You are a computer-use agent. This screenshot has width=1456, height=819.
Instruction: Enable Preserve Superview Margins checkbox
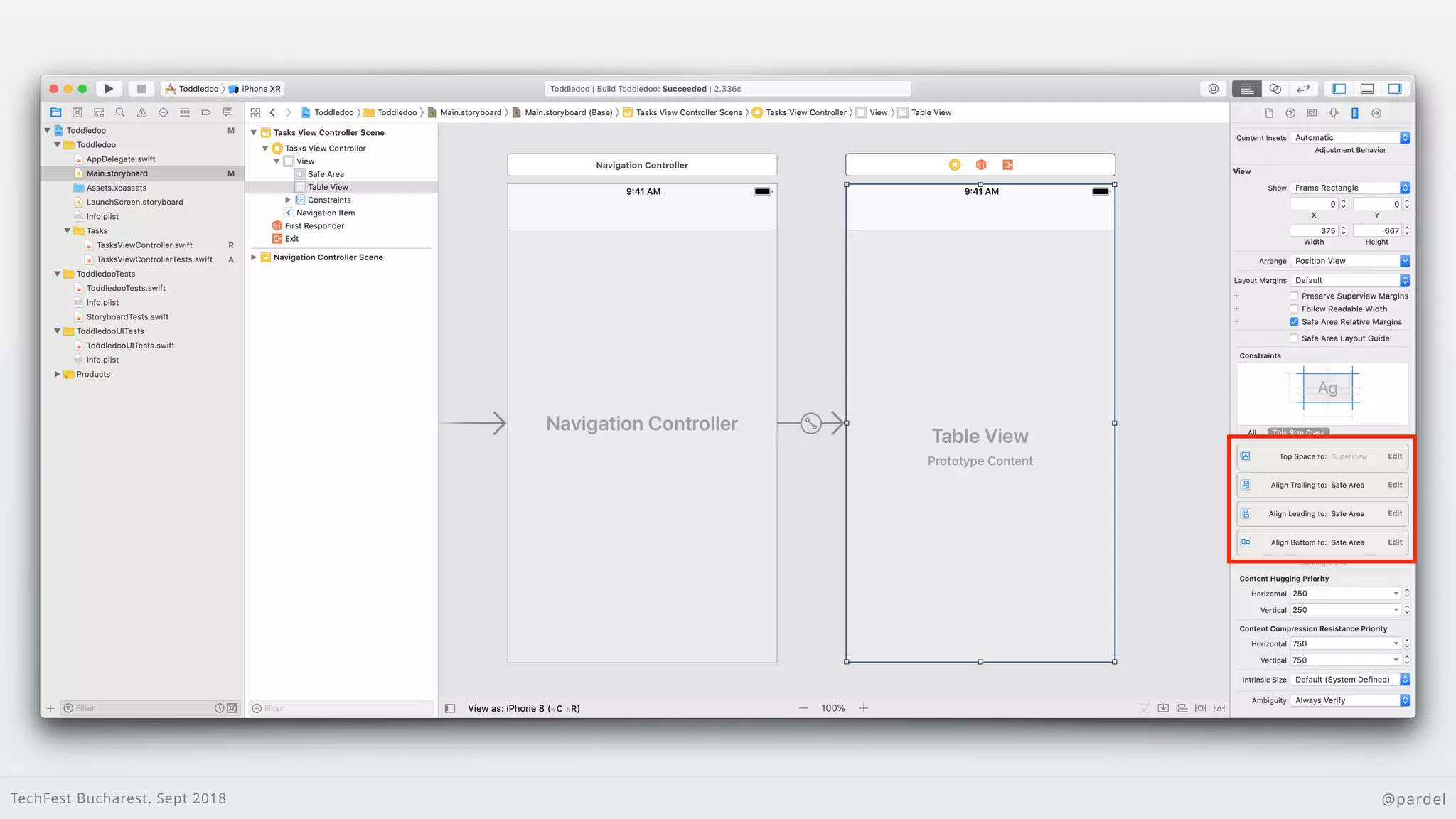click(x=1294, y=296)
